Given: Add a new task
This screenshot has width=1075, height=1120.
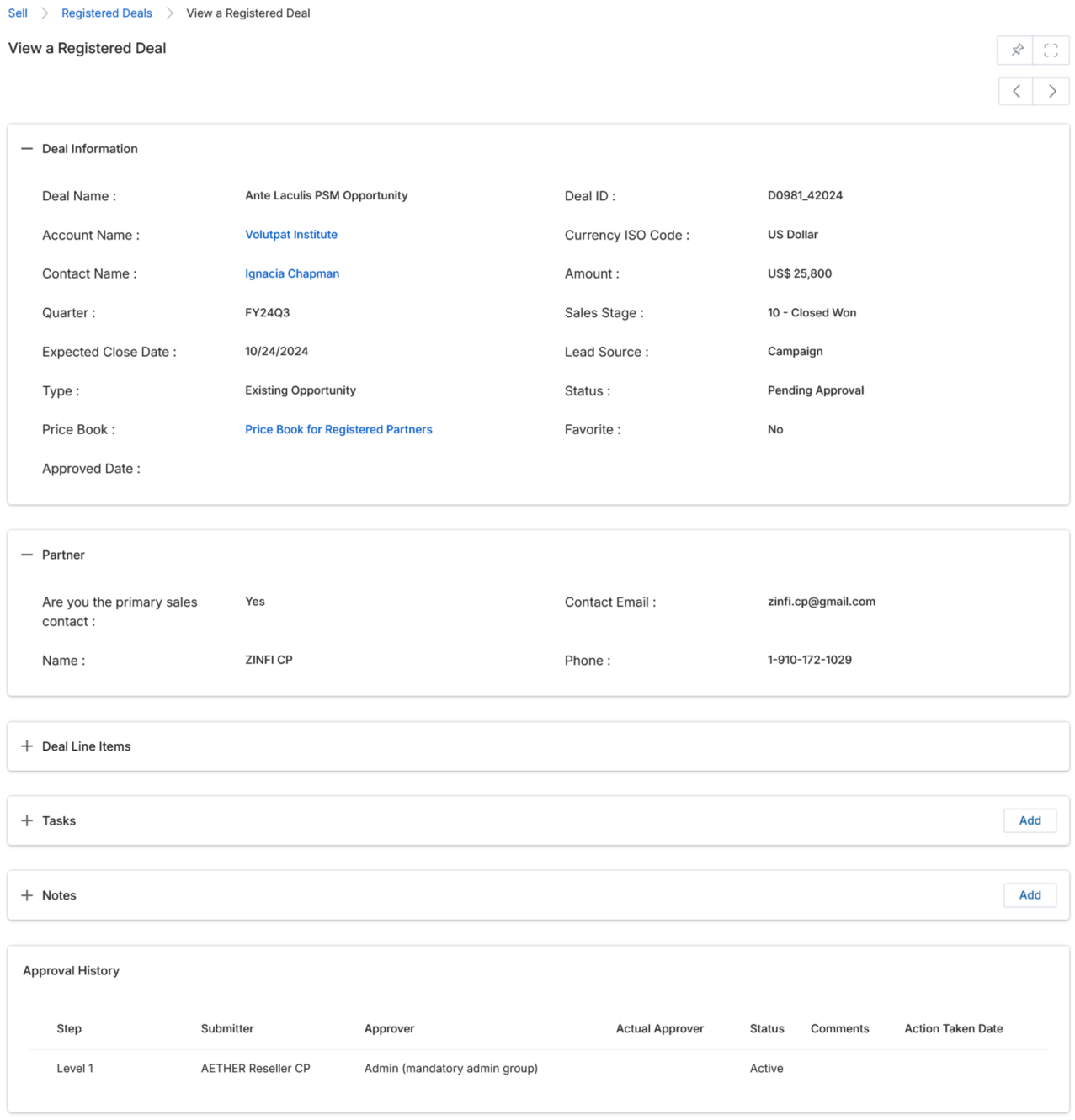Looking at the screenshot, I should click(1030, 820).
